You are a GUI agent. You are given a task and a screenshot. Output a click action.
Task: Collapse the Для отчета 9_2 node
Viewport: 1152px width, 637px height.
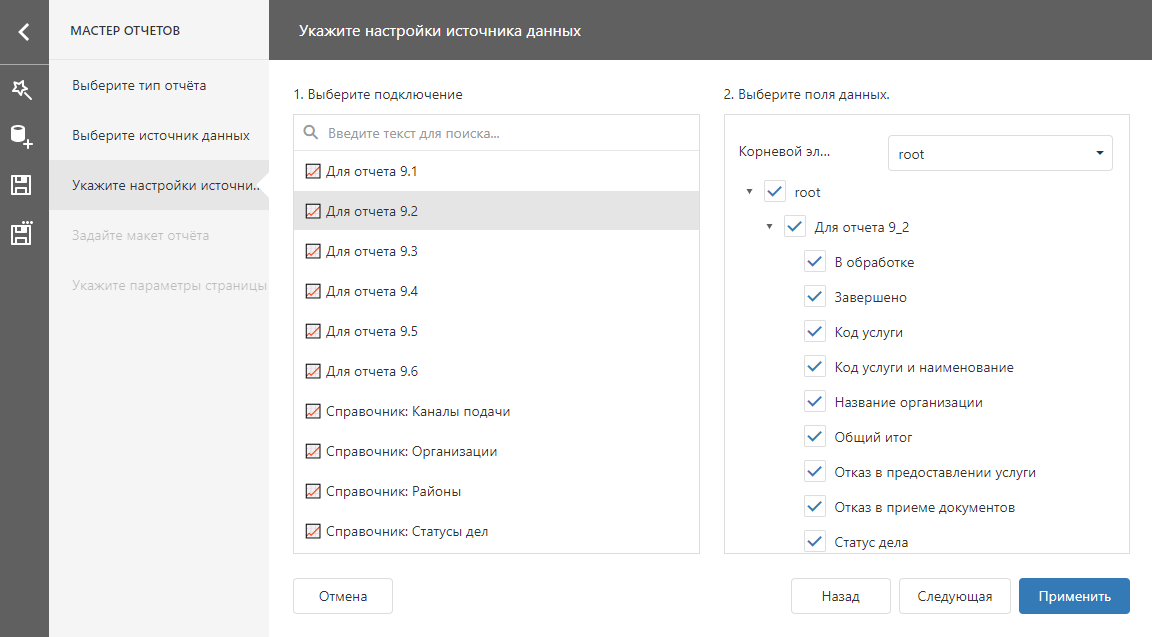point(769,227)
